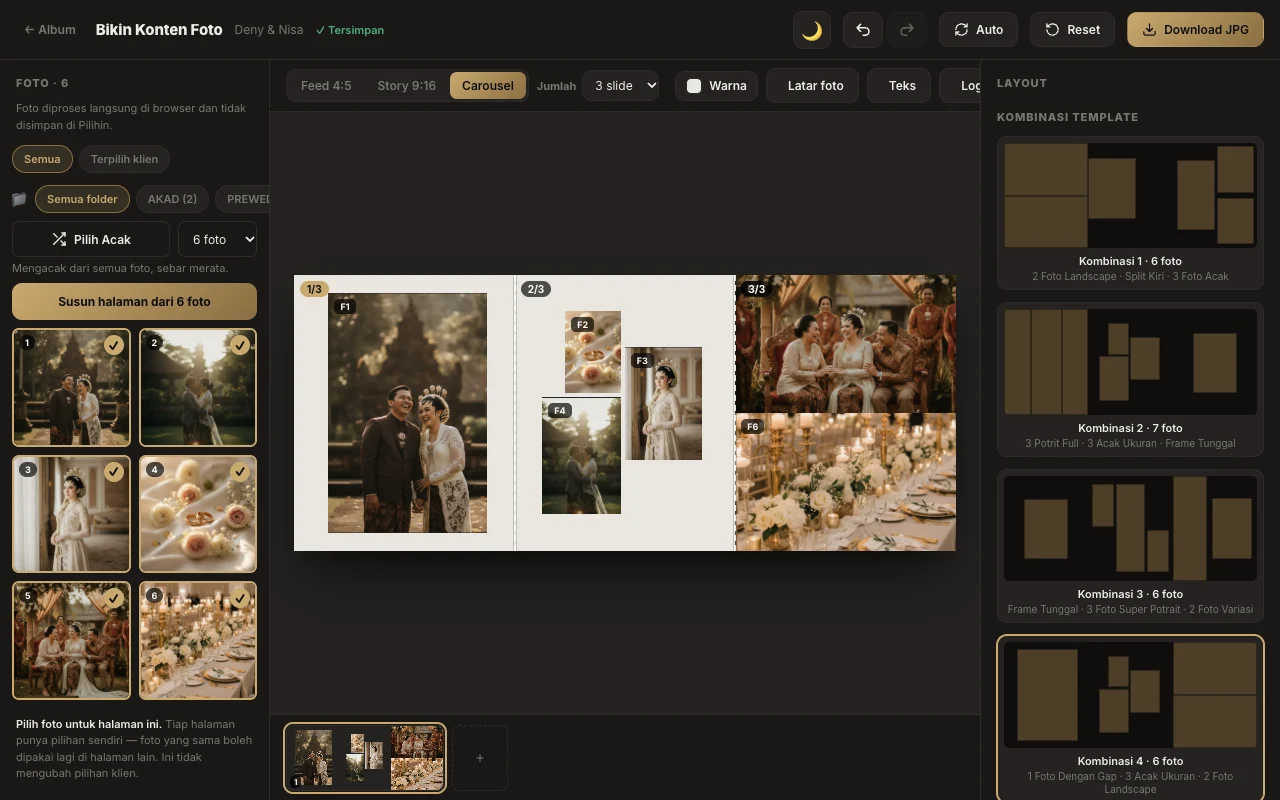Click the redo arrow icon
Image resolution: width=1280 pixels, height=800 pixels.
tap(907, 30)
